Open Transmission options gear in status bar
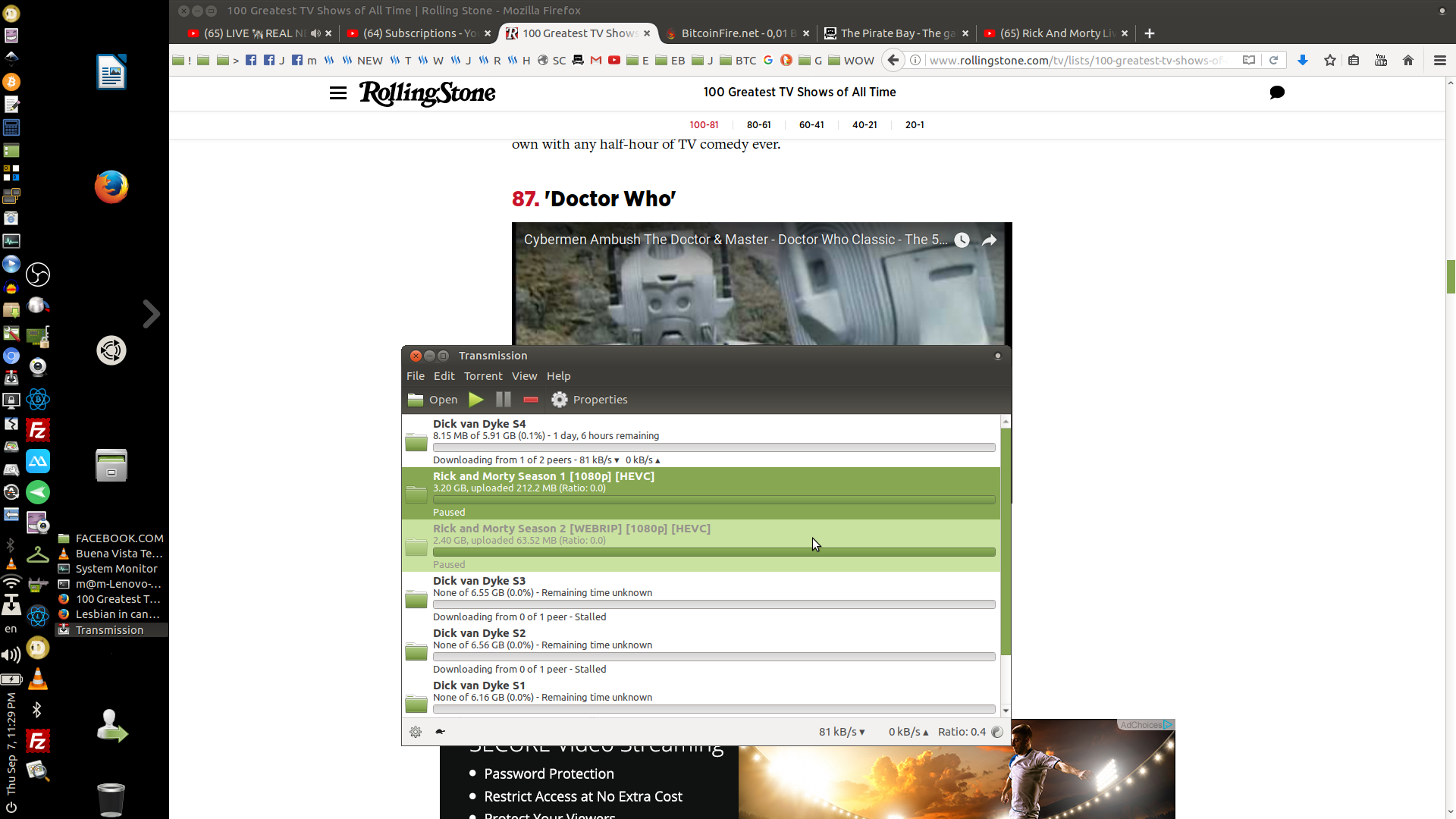The height and width of the screenshot is (819, 1456). (x=416, y=732)
